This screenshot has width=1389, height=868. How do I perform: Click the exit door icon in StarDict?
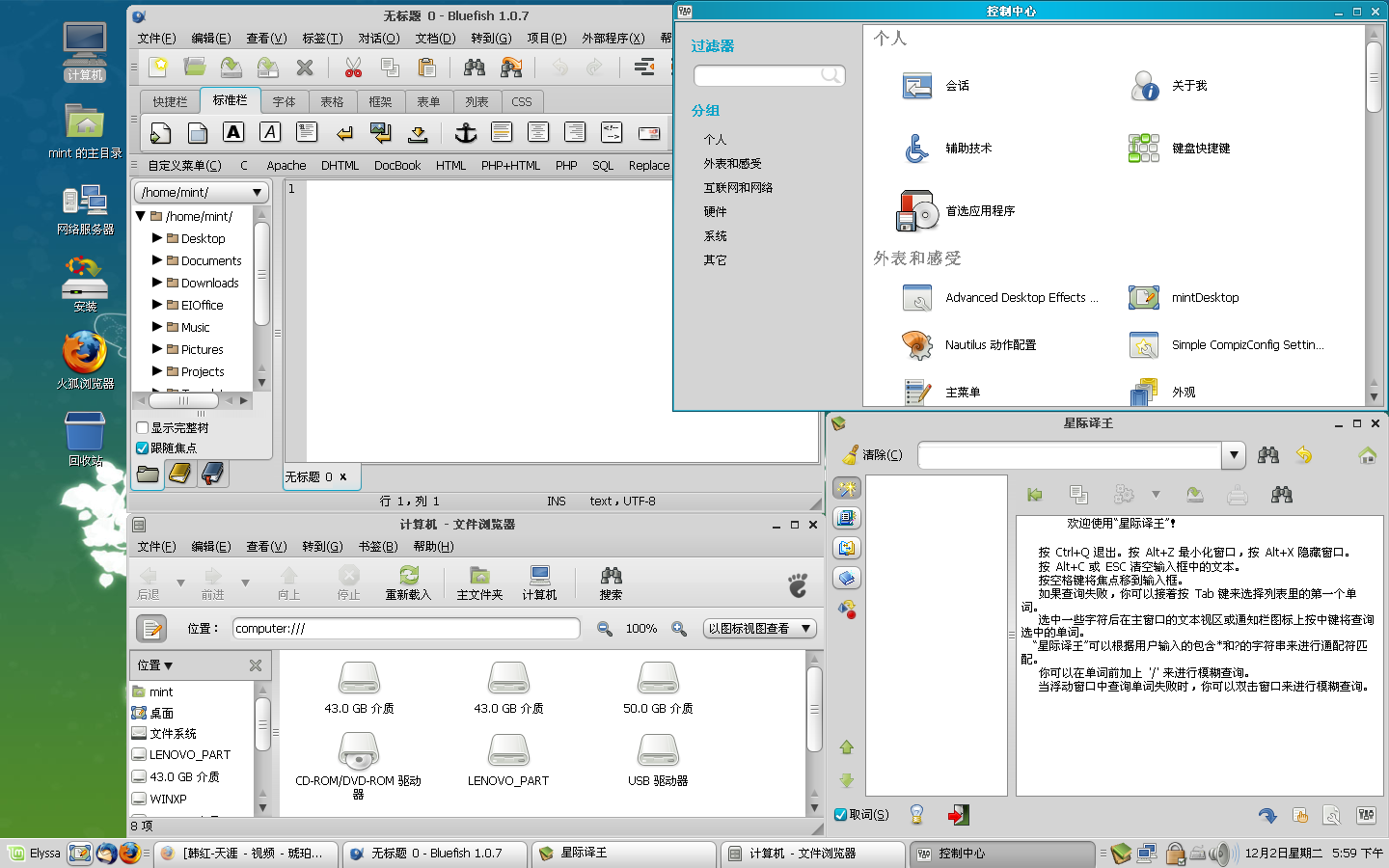tap(957, 815)
